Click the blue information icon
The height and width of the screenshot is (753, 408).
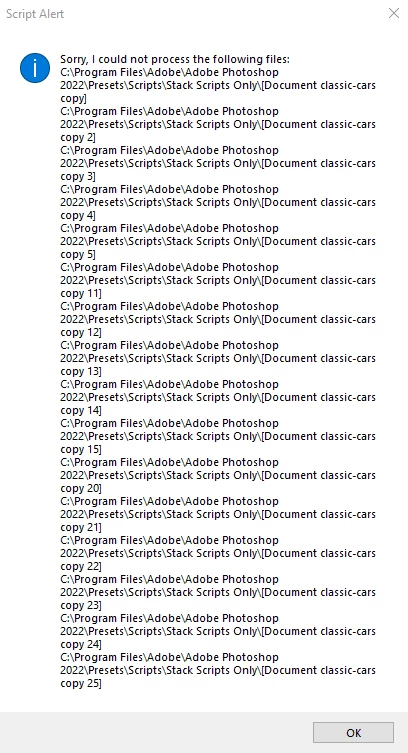tap(35, 68)
